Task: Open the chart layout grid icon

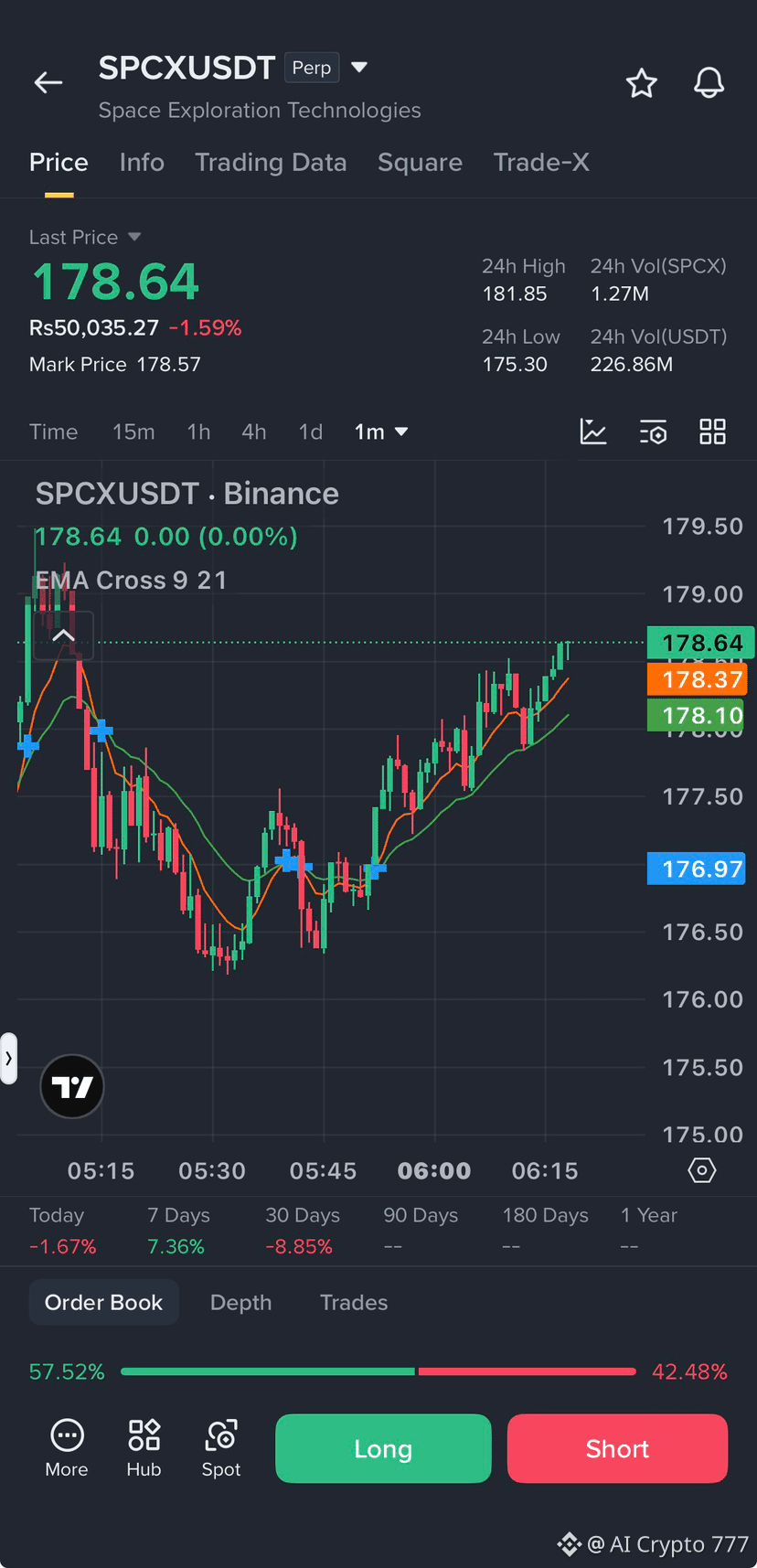Action: (712, 432)
